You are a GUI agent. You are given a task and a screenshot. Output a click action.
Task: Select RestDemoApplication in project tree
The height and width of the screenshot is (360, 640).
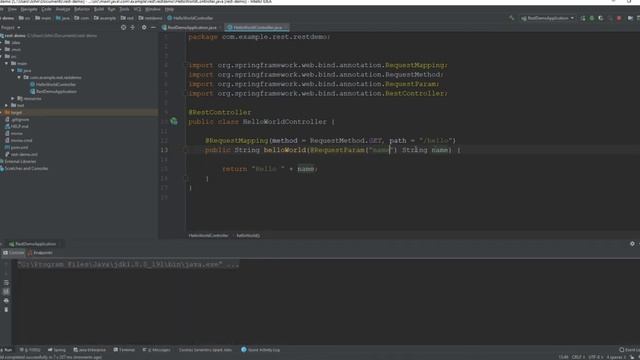[x=53, y=91]
